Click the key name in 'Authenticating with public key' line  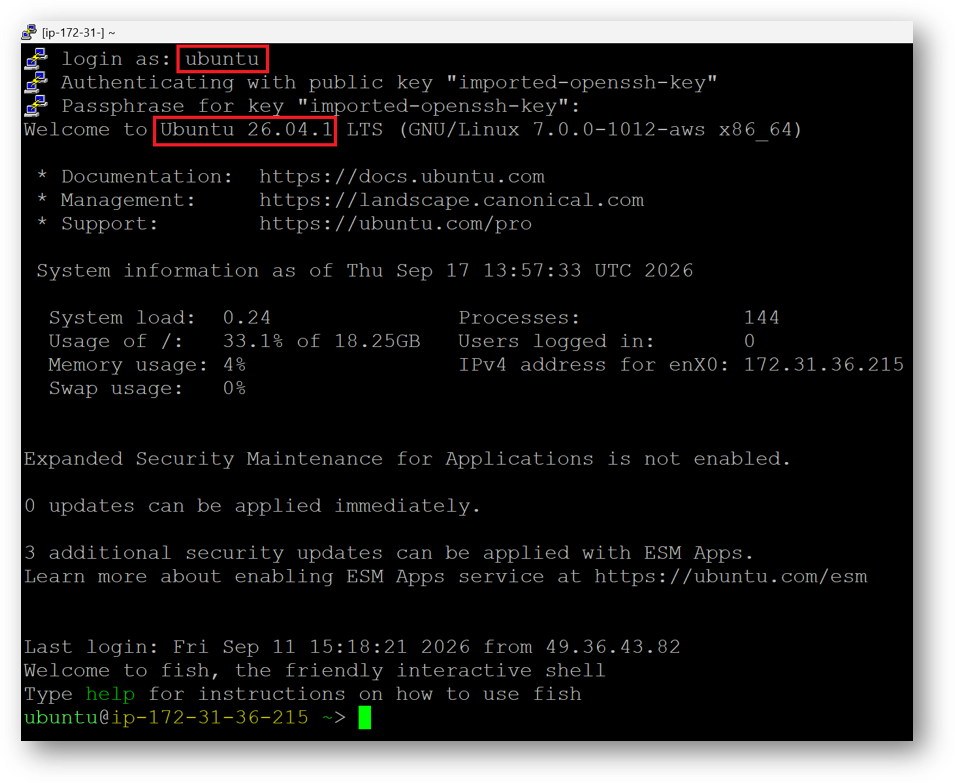(581, 82)
